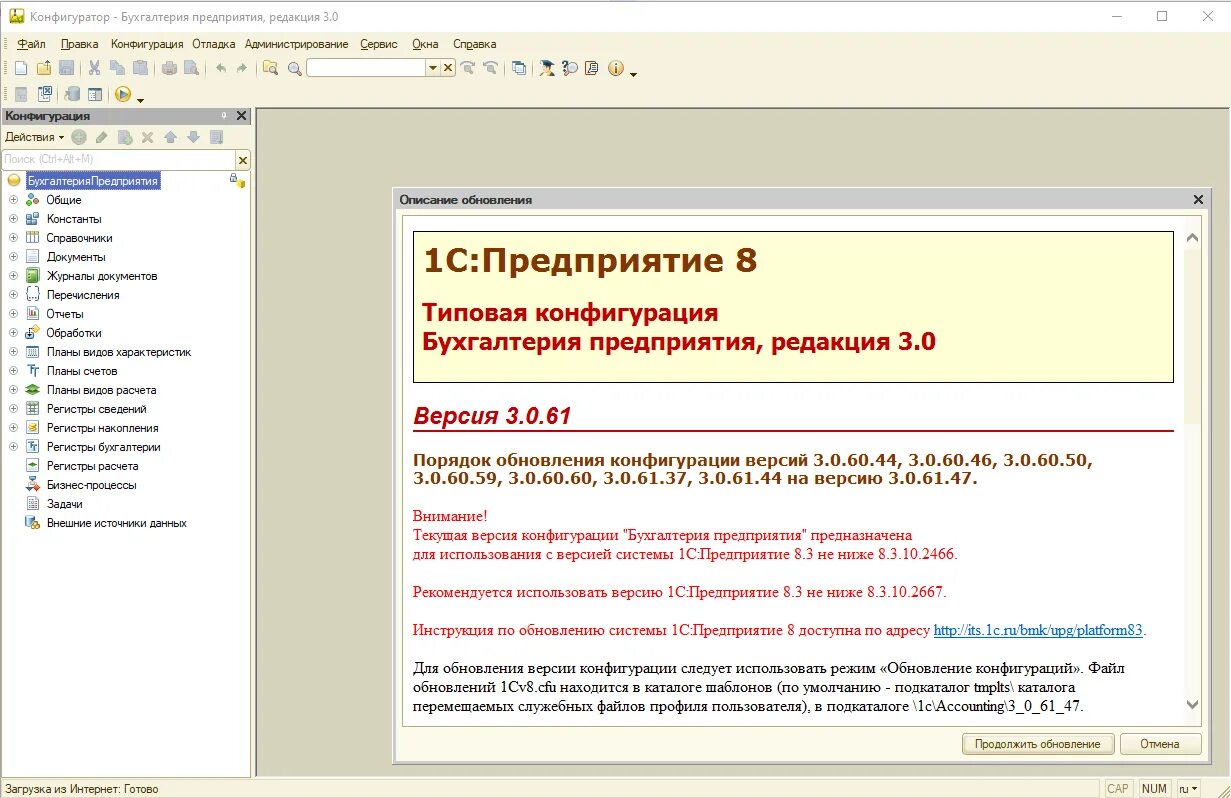
Task: Click the Print toolbar icon
Action: pyautogui.click(x=169, y=68)
